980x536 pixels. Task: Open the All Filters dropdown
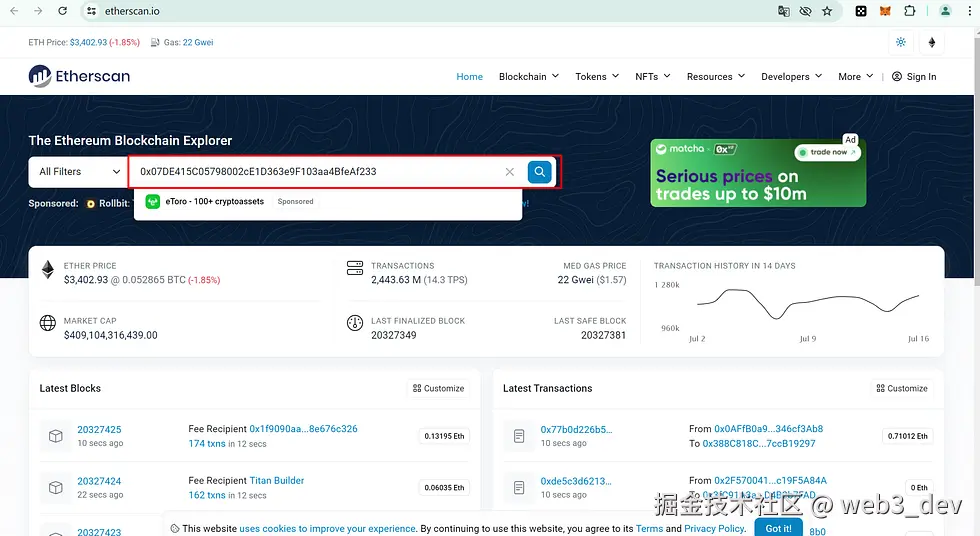[79, 172]
